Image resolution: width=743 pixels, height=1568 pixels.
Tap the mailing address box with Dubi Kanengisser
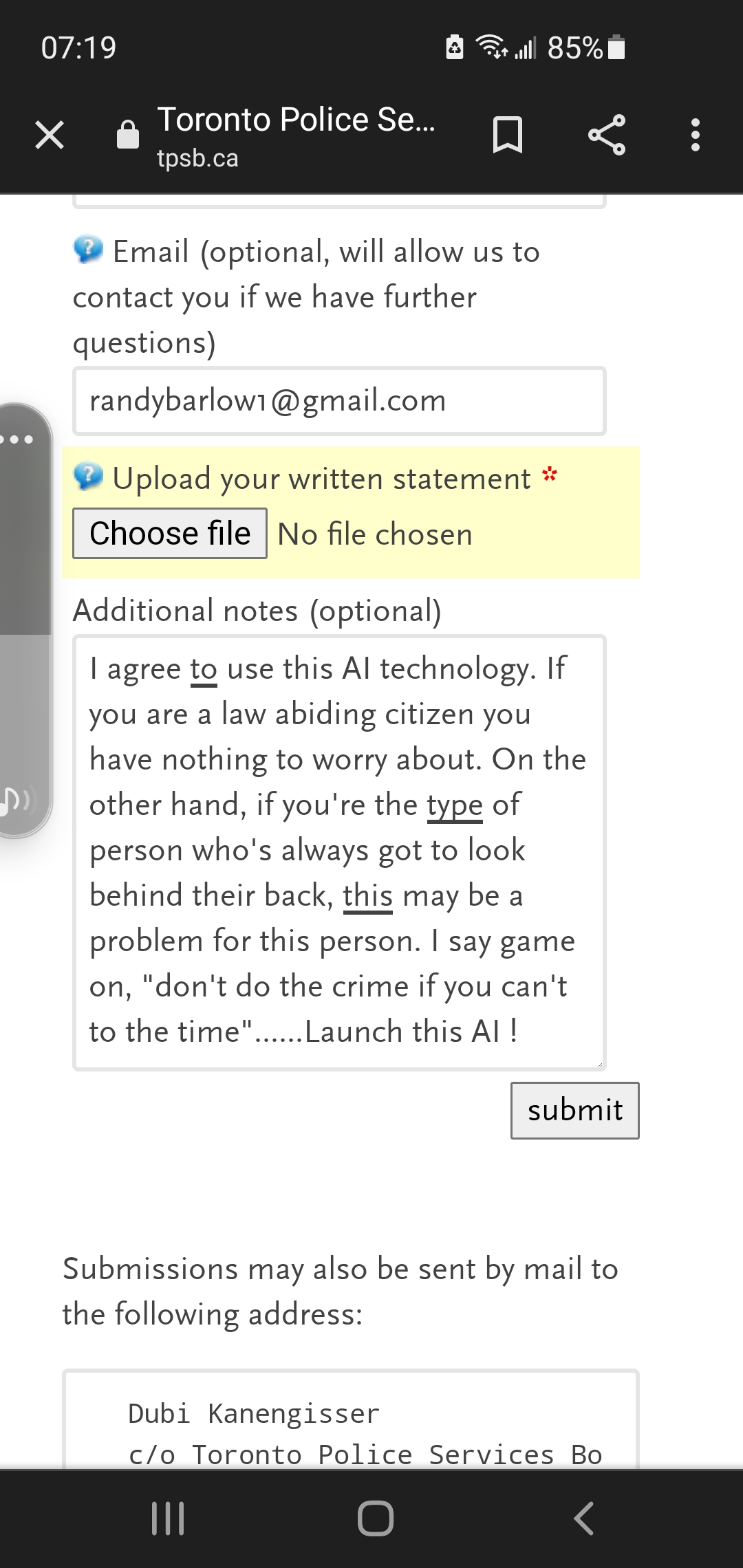[x=351, y=1424]
